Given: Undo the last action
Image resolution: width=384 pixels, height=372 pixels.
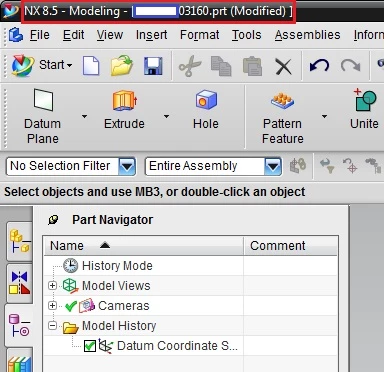Looking at the screenshot, I should [x=319, y=66].
